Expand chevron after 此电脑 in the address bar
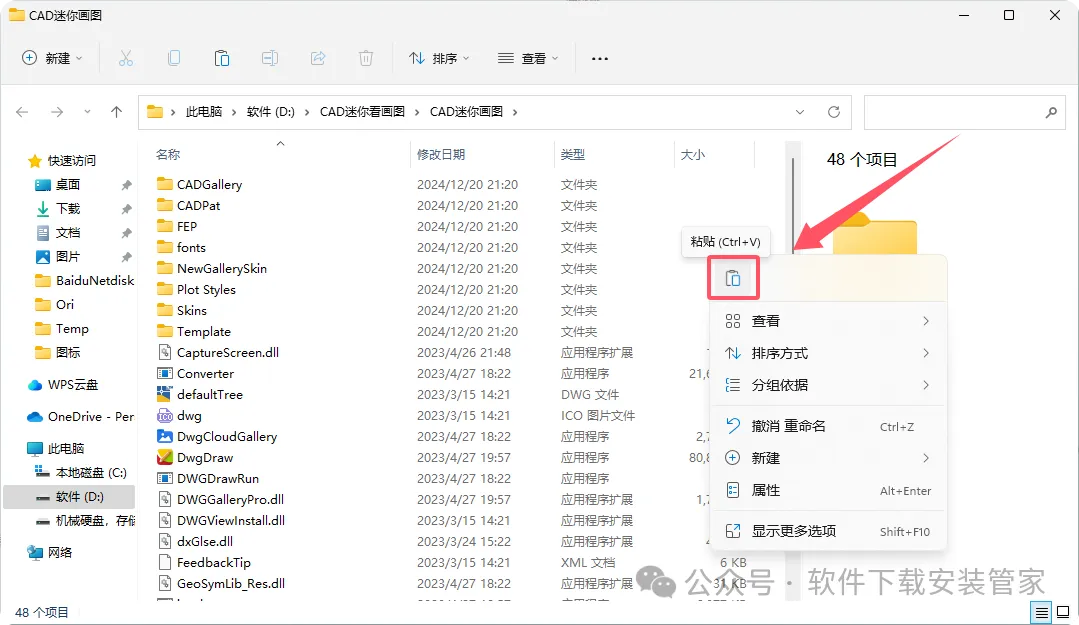This screenshot has width=1079, height=625. coord(234,112)
